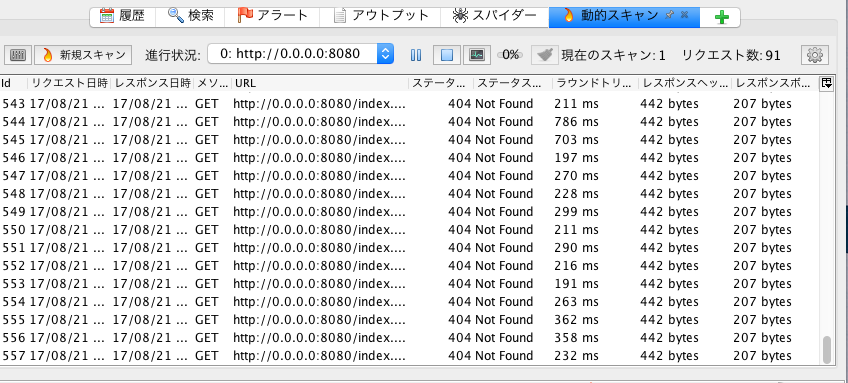
Task: Pause the active scan
Action: 416,55
